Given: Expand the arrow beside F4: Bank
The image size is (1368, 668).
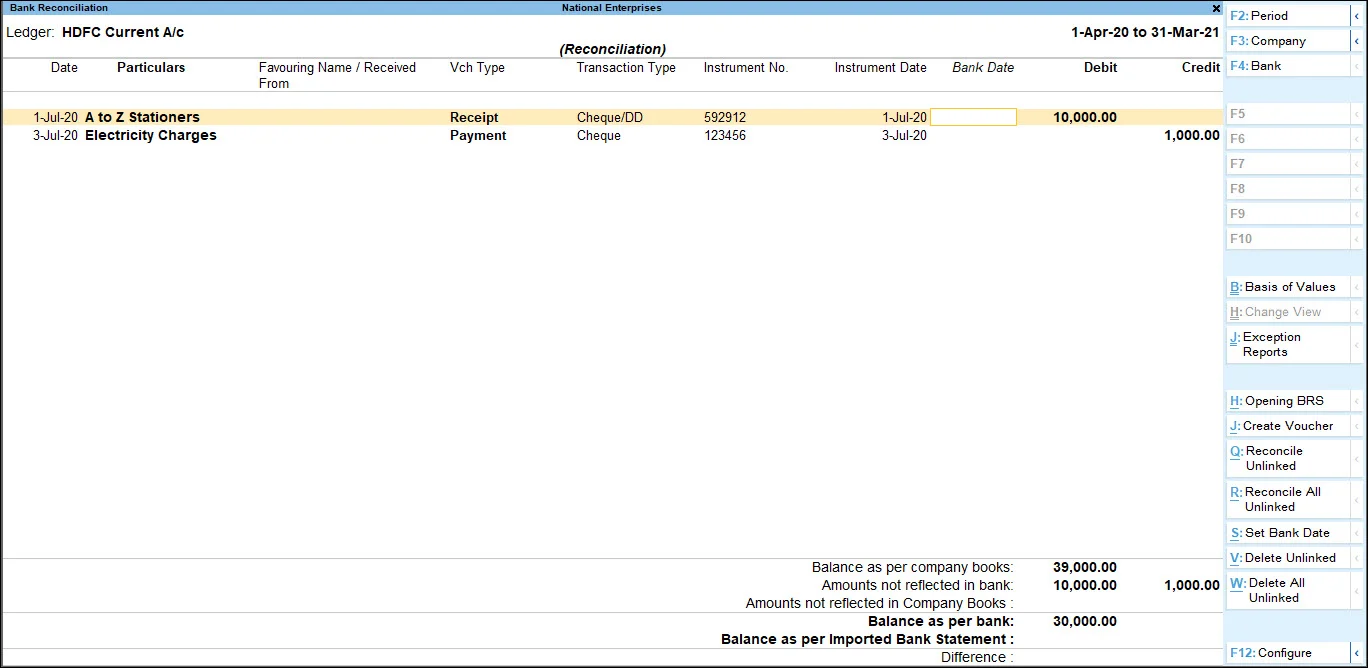Looking at the screenshot, I should [x=1357, y=66].
